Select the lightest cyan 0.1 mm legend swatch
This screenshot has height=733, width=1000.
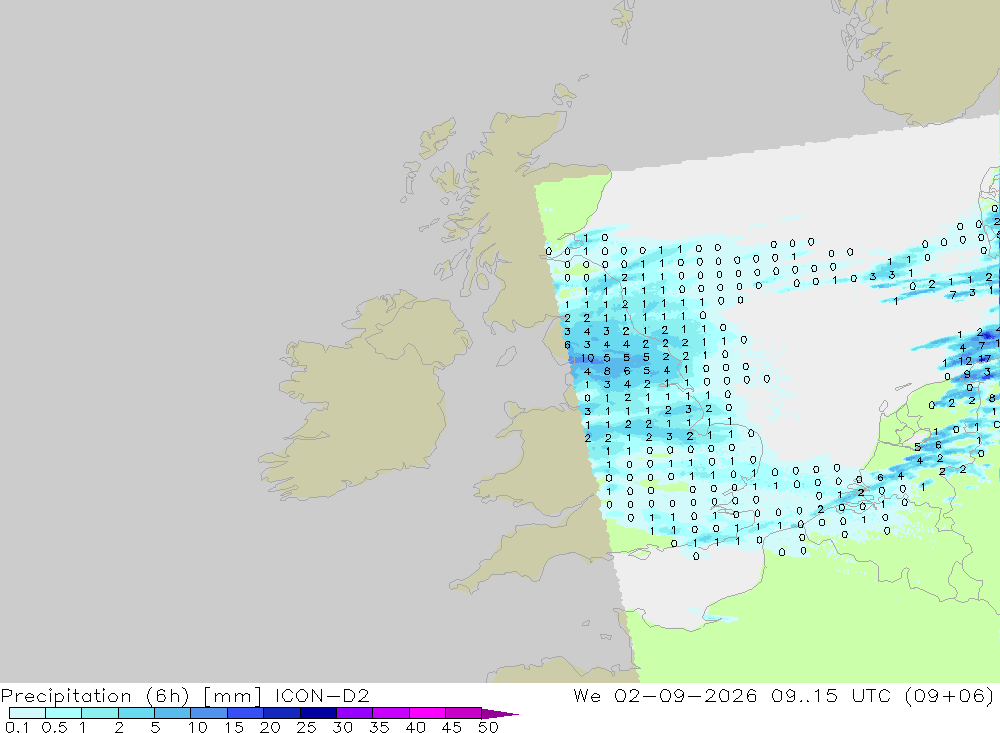(27, 713)
